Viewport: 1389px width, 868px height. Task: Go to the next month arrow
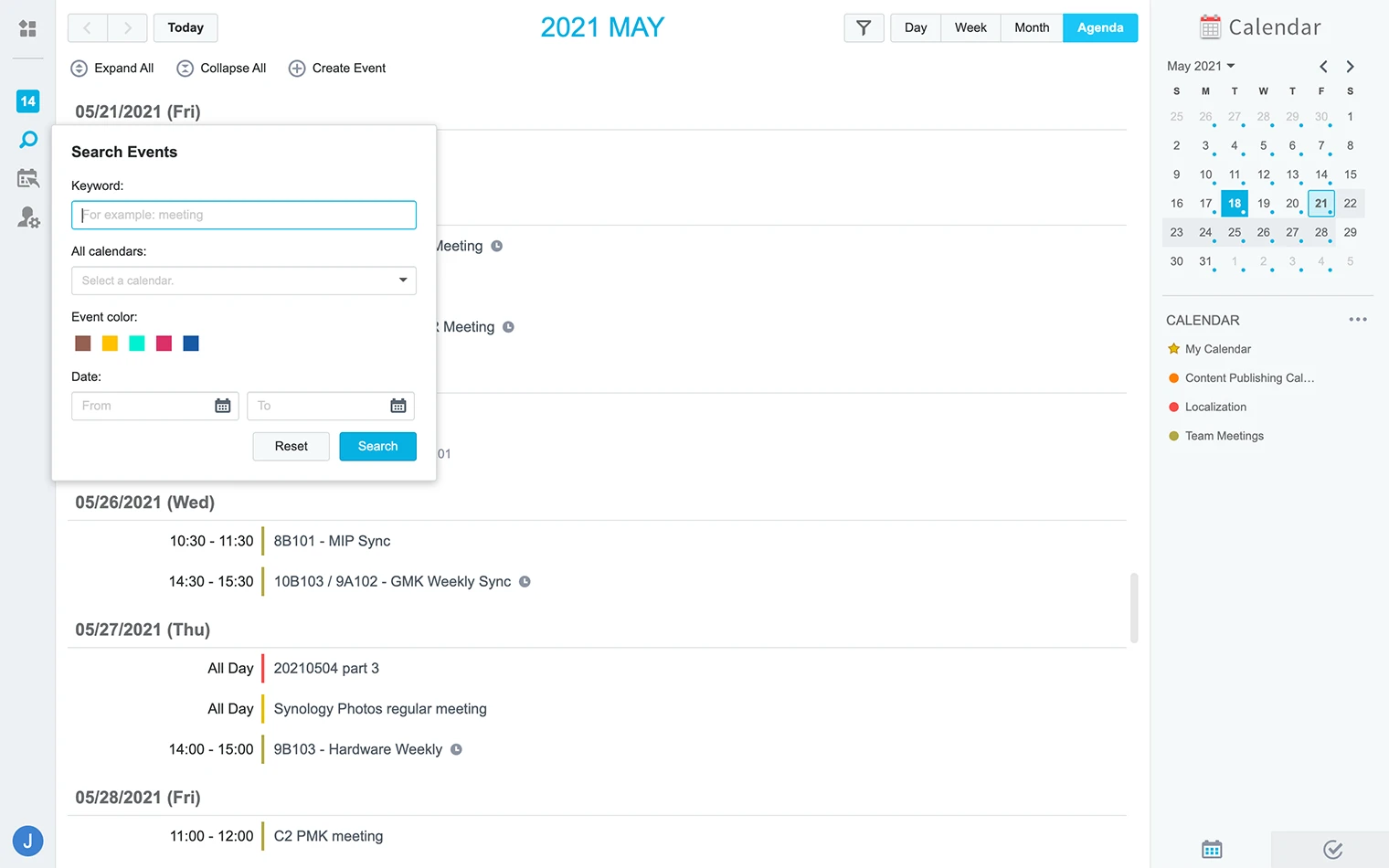coord(1350,67)
